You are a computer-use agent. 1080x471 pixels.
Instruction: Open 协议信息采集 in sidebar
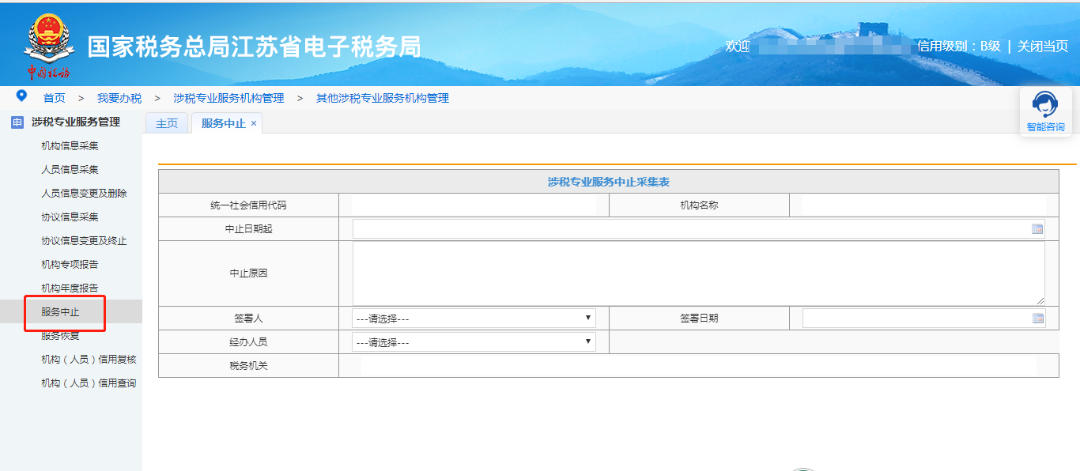[70, 217]
